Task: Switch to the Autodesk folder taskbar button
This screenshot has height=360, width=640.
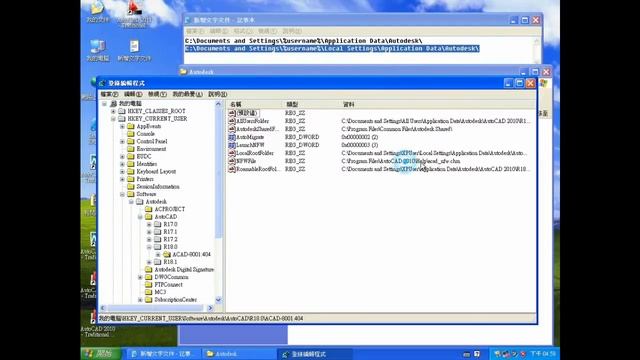Action: pos(239,354)
